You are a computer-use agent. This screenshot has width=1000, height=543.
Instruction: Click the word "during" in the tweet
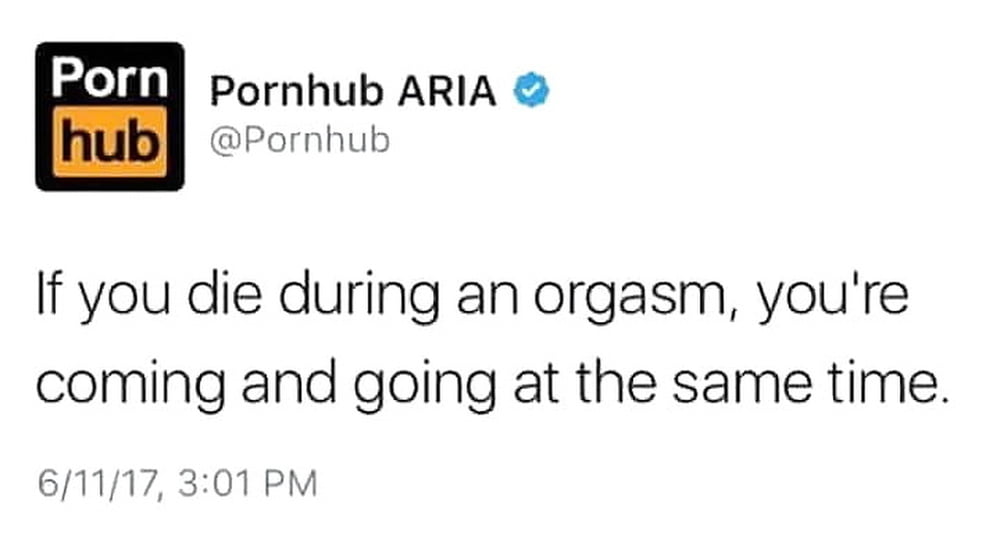pyautogui.click(x=359, y=298)
